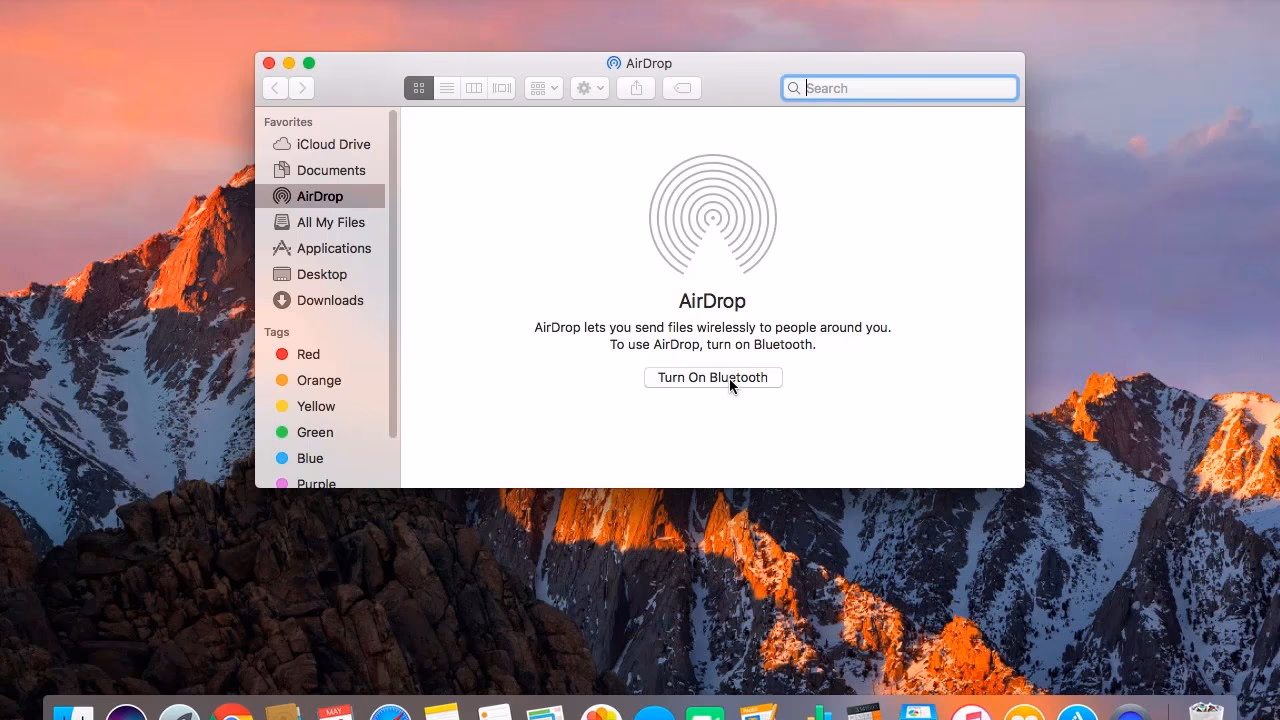Switch to icon view in the toolbar
This screenshot has width=1280, height=720.
click(x=418, y=88)
